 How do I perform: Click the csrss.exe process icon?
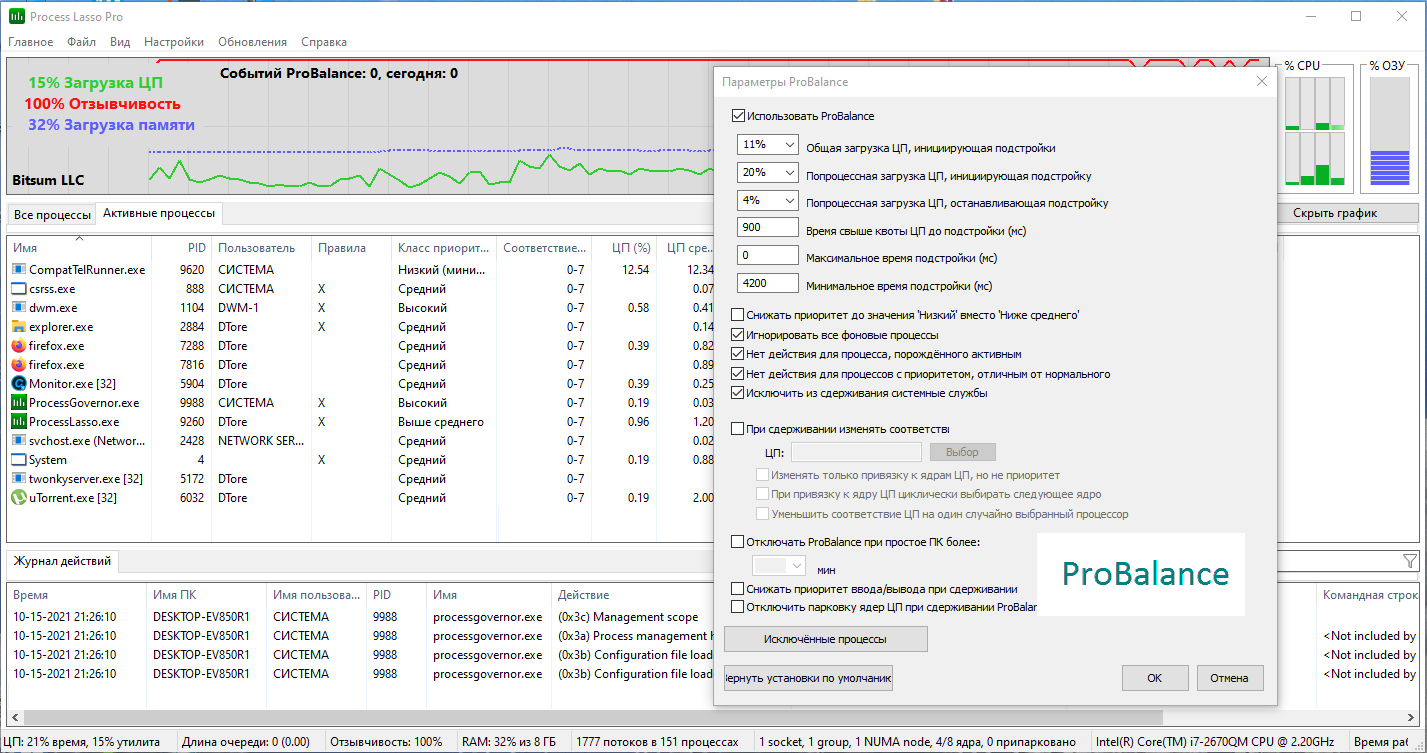[19, 289]
